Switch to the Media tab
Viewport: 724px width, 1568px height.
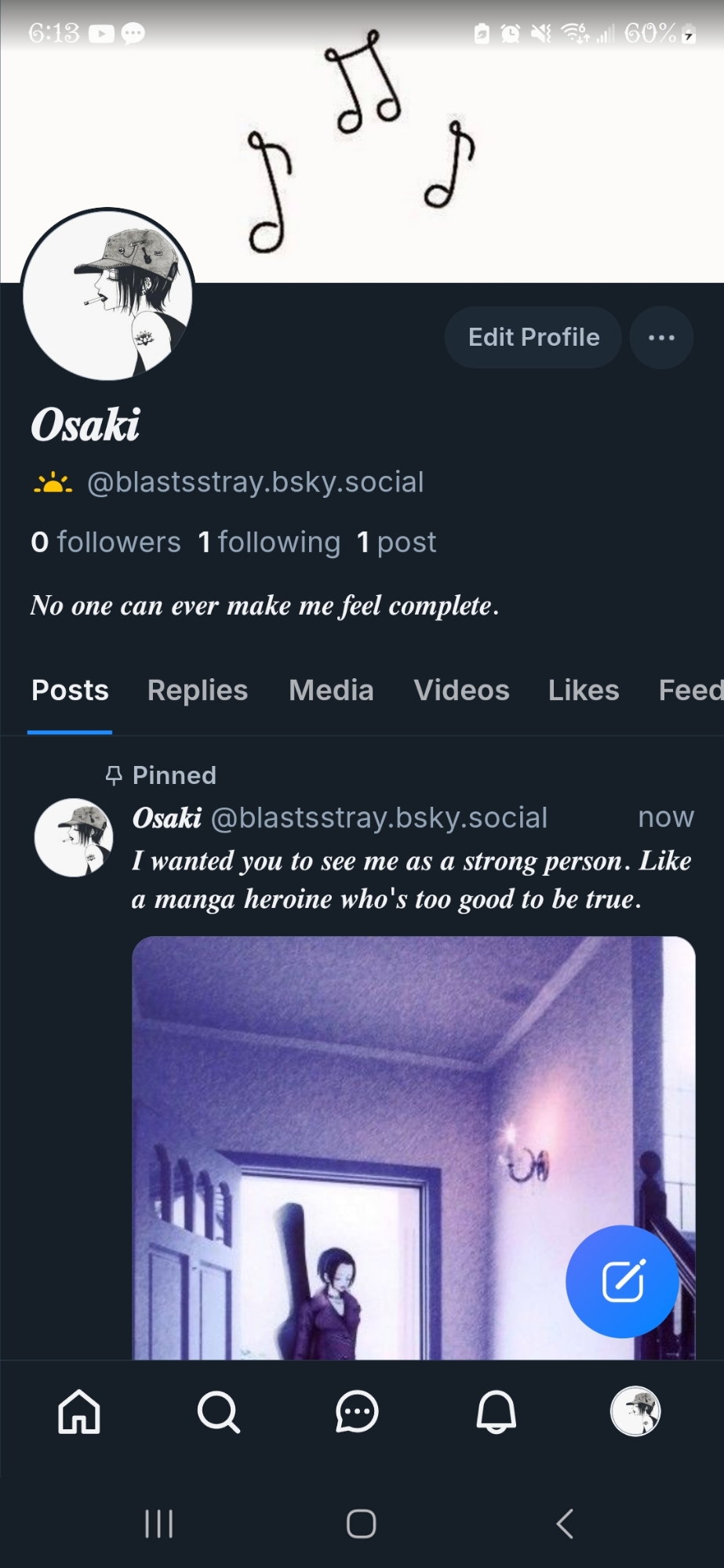click(x=331, y=691)
